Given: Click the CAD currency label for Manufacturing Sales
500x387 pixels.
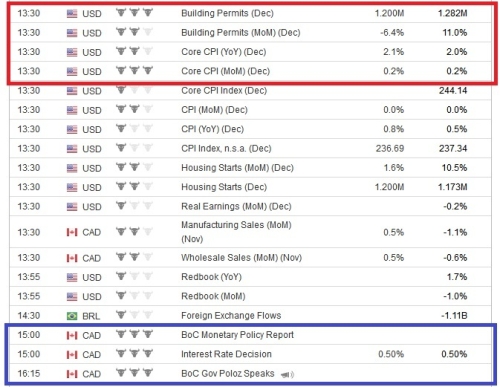Looking at the screenshot, I should (x=92, y=232).
